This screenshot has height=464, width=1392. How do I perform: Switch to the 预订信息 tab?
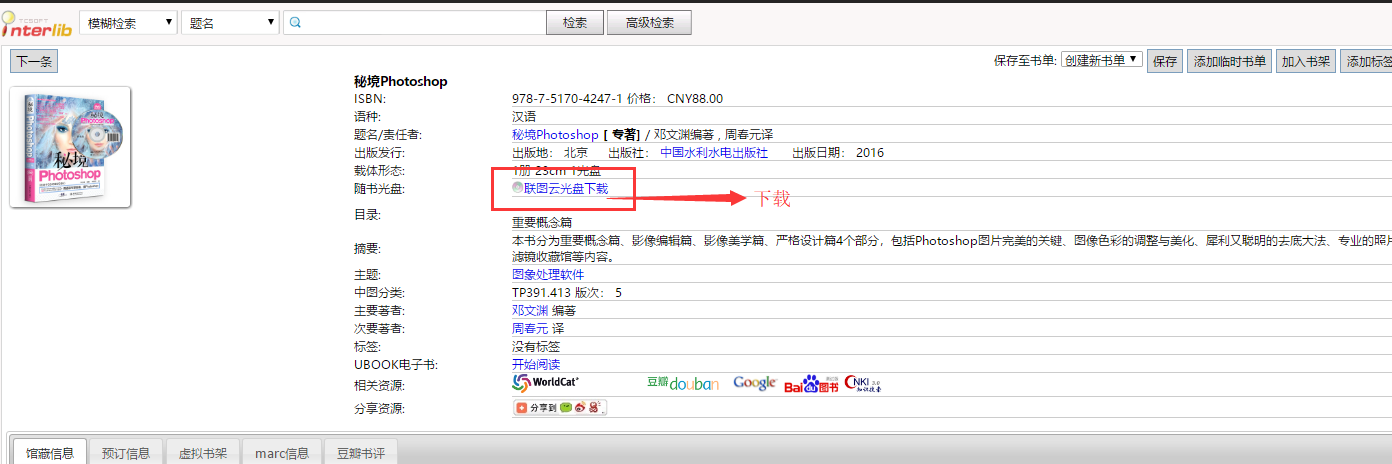point(126,453)
